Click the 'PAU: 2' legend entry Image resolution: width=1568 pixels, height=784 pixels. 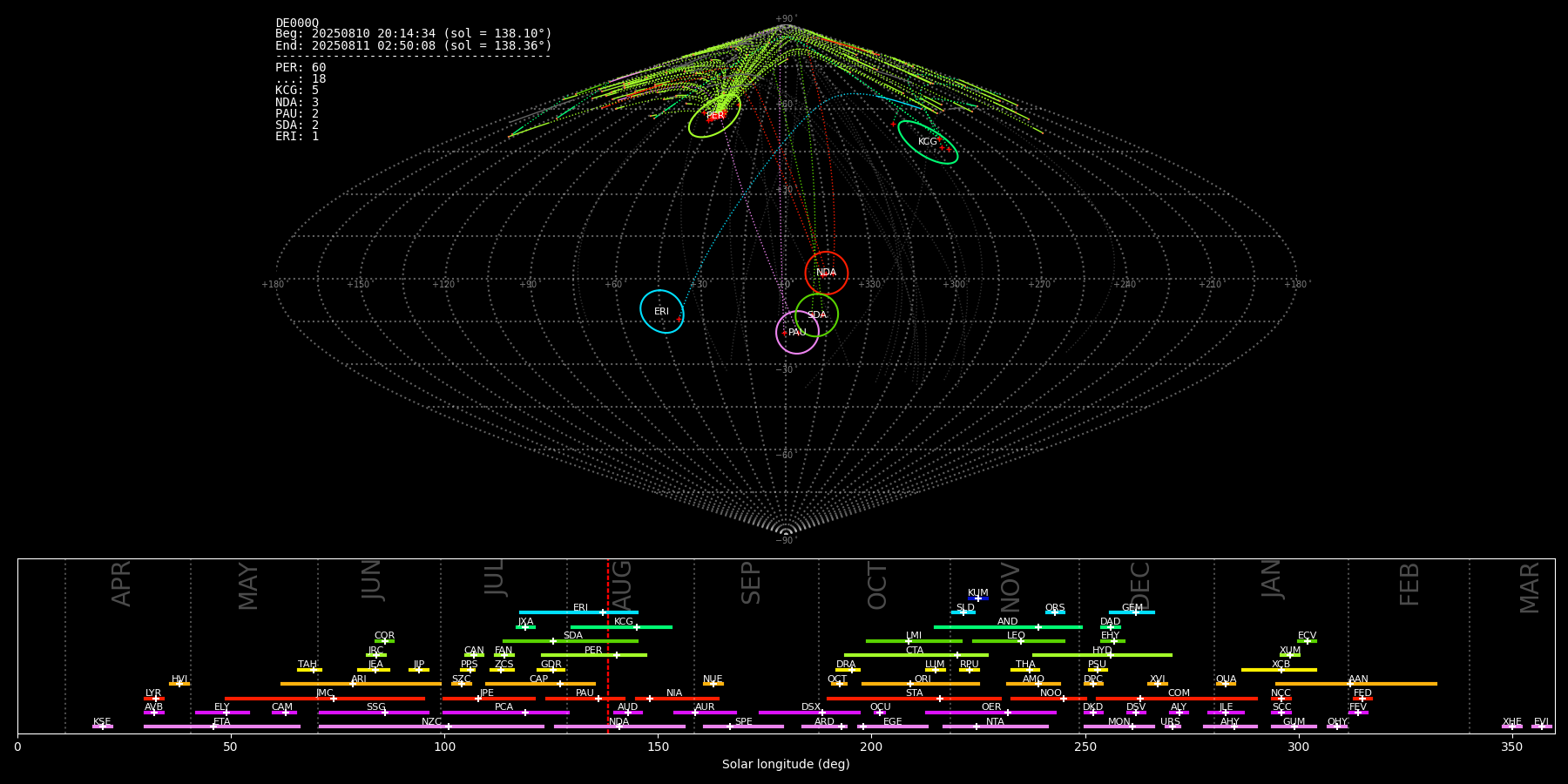[x=297, y=114]
